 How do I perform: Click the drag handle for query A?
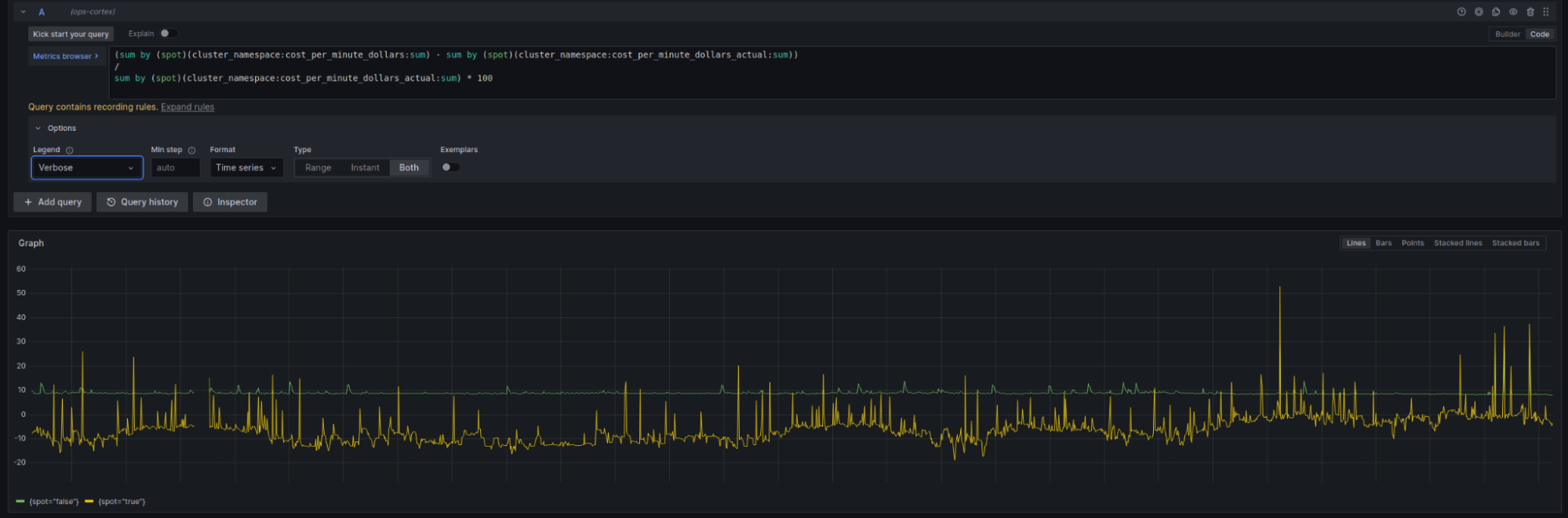click(x=1546, y=12)
